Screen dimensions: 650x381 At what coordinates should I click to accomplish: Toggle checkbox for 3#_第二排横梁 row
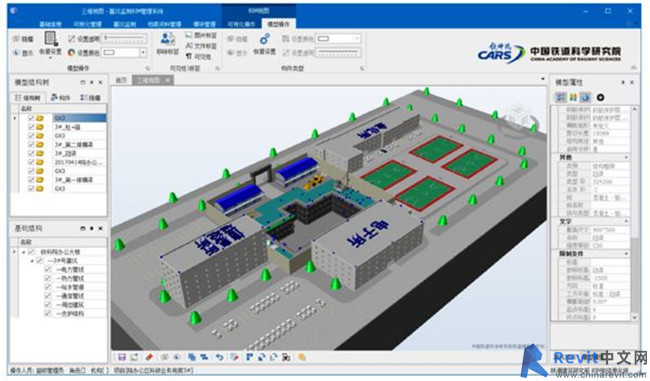[31, 144]
